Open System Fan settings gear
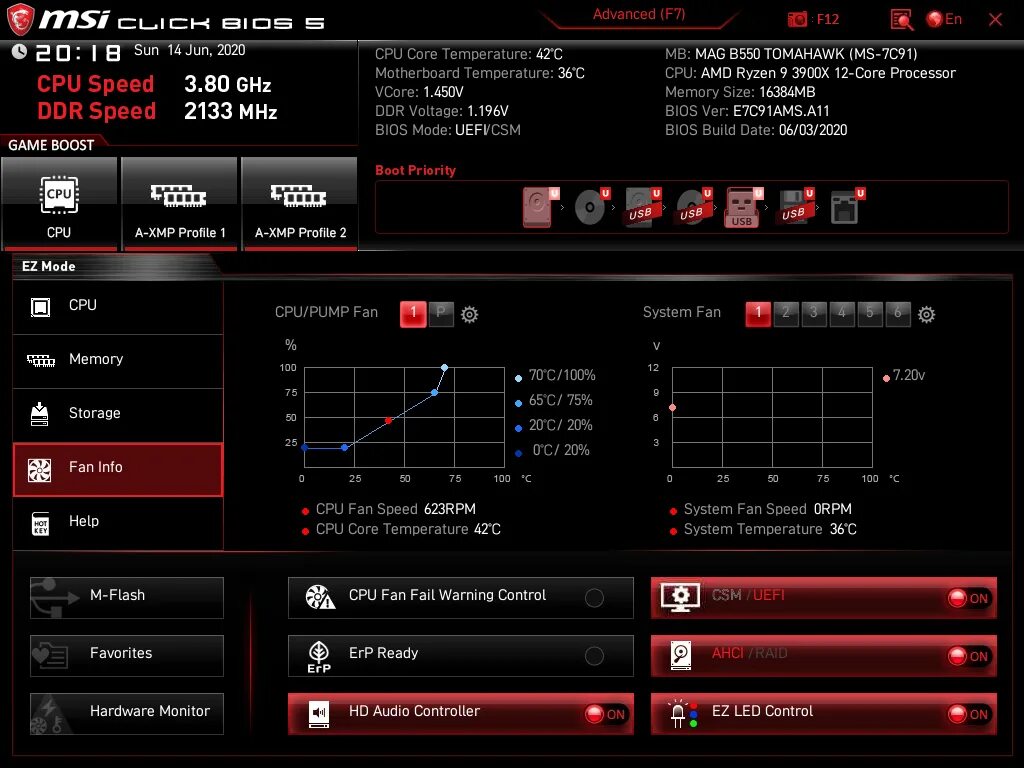The image size is (1024, 768). [926, 315]
